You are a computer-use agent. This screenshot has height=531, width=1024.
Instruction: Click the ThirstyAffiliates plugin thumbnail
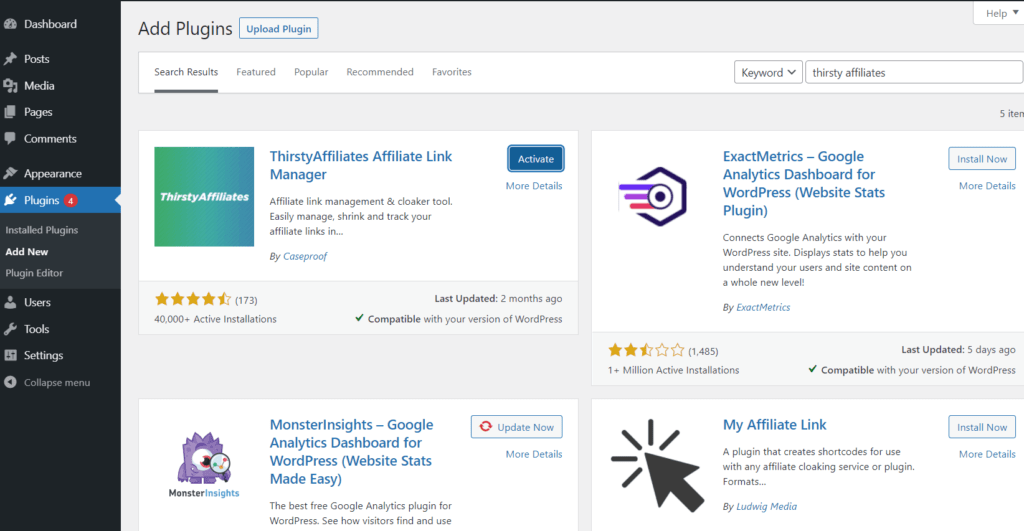(x=204, y=197)
